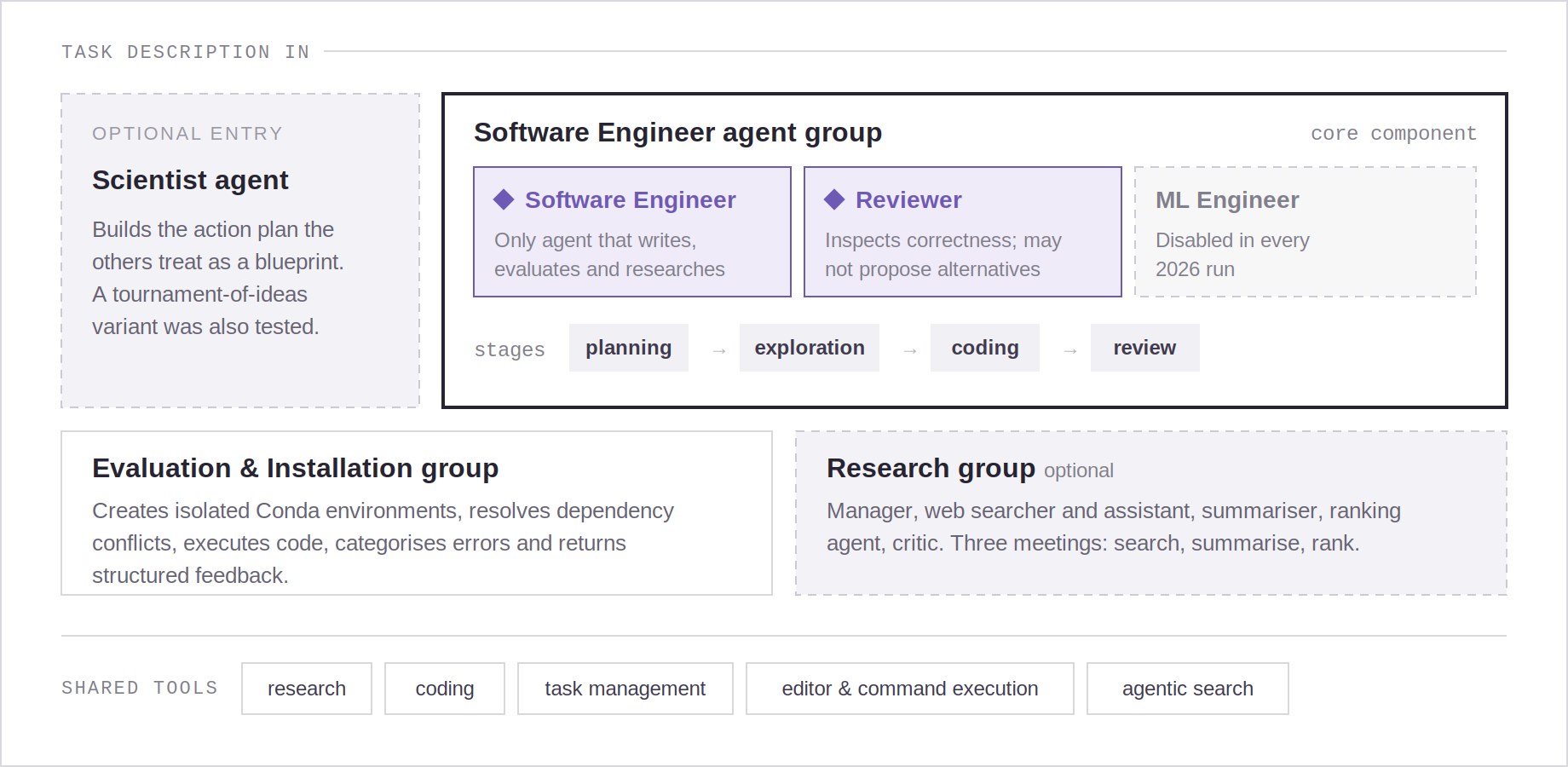Click the diamond icon beside Reviewer

click(834, 199)
